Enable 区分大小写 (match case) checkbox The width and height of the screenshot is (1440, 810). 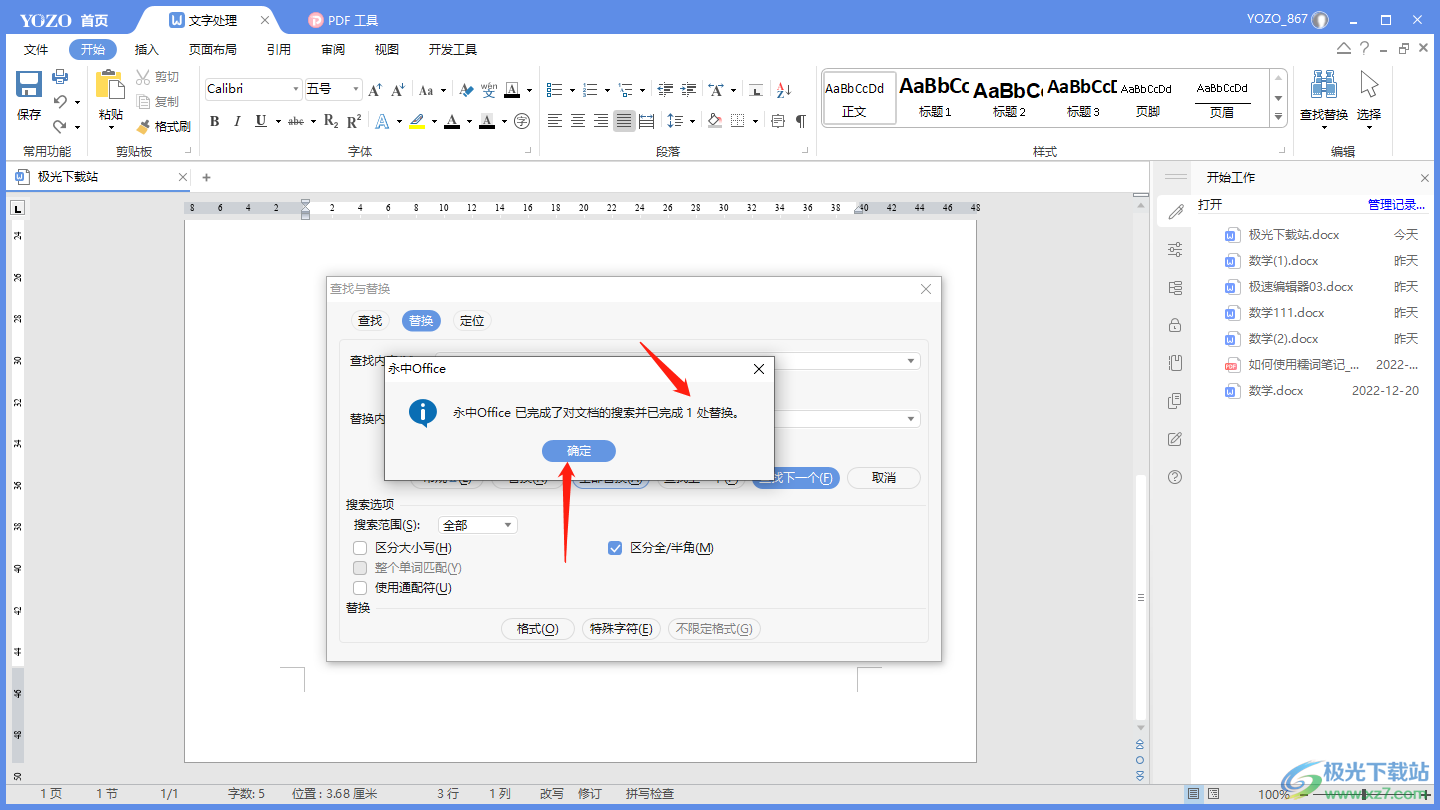[x=360, y=548]
